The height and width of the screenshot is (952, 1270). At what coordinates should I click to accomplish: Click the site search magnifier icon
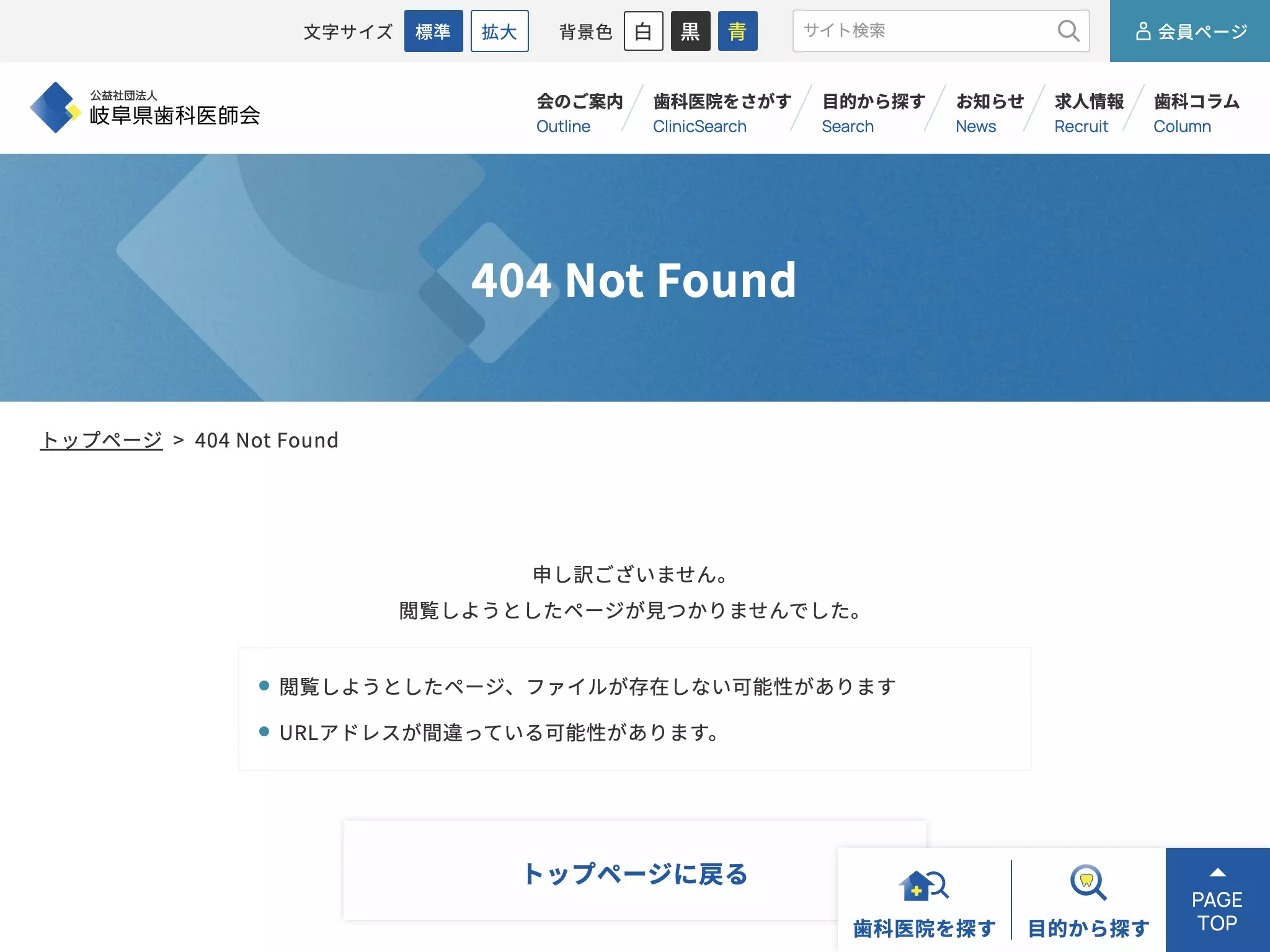pos(1068,31)
